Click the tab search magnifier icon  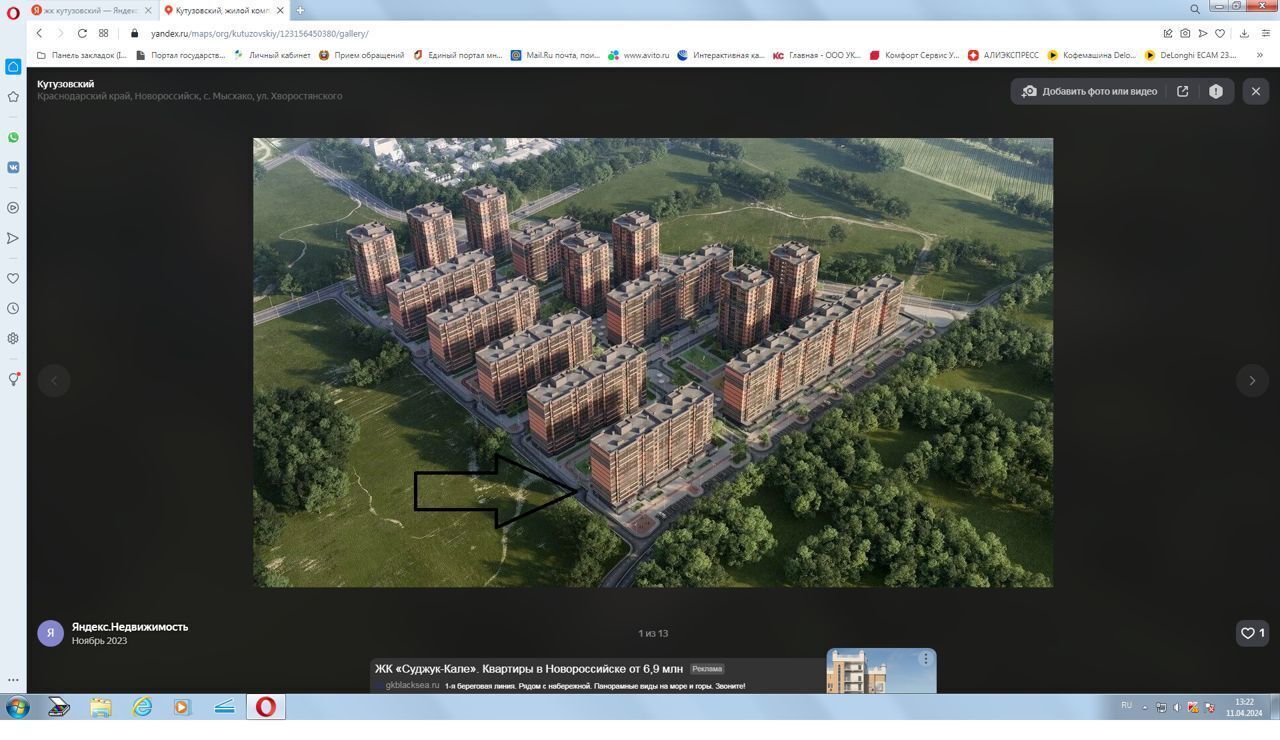click(1194, 9)
